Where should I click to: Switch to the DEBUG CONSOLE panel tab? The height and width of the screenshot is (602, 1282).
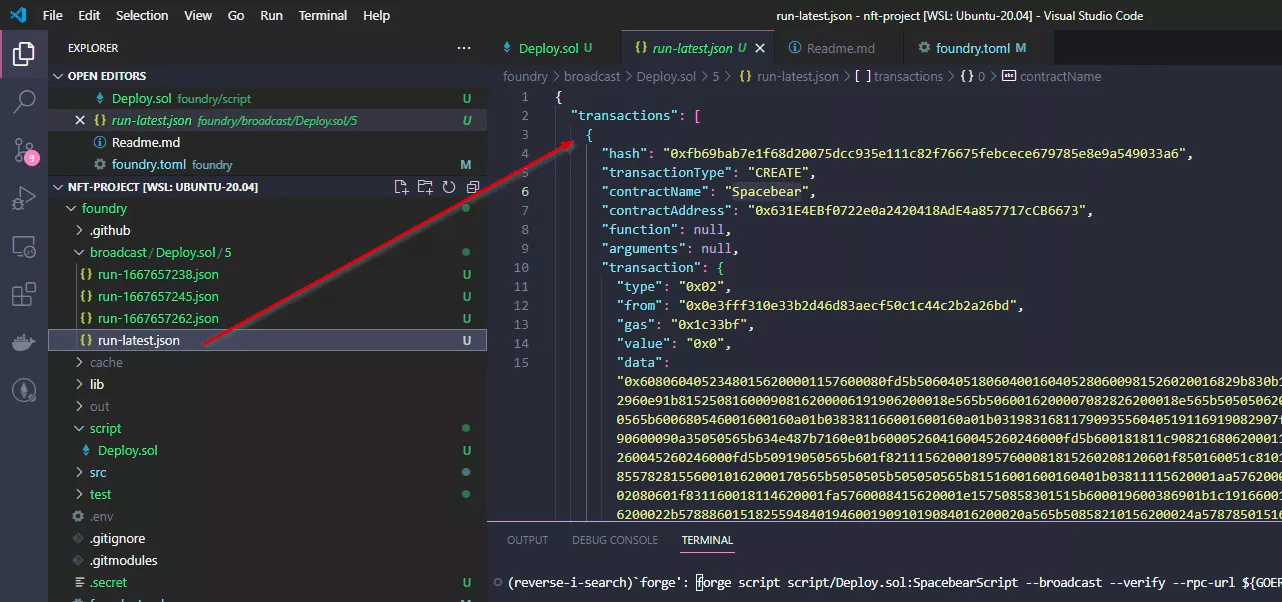pos(615,540)
